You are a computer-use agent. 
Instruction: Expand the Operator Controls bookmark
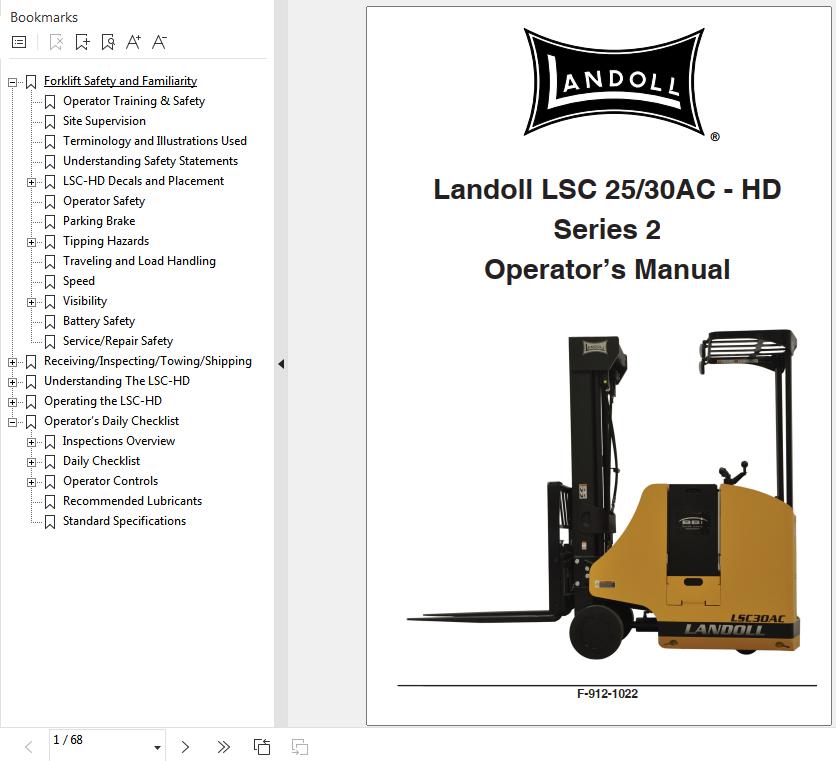(31, 482)
